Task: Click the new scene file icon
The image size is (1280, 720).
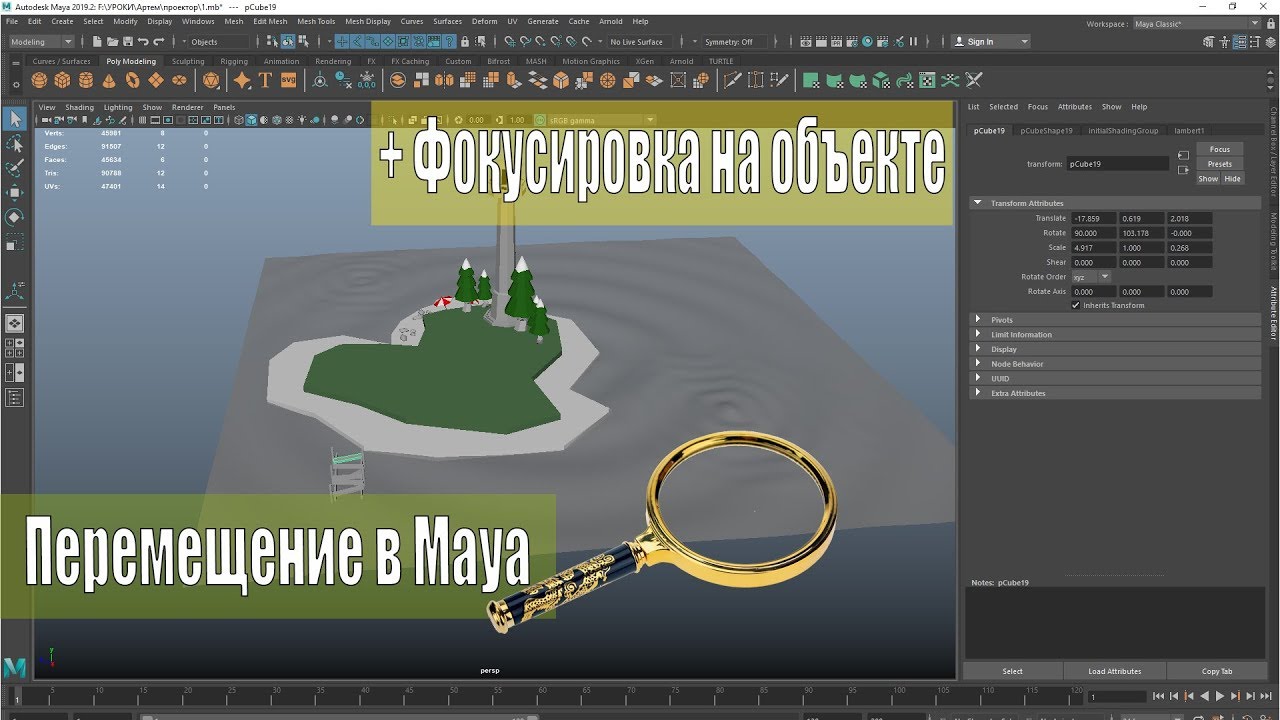Action: coord(96,42)
